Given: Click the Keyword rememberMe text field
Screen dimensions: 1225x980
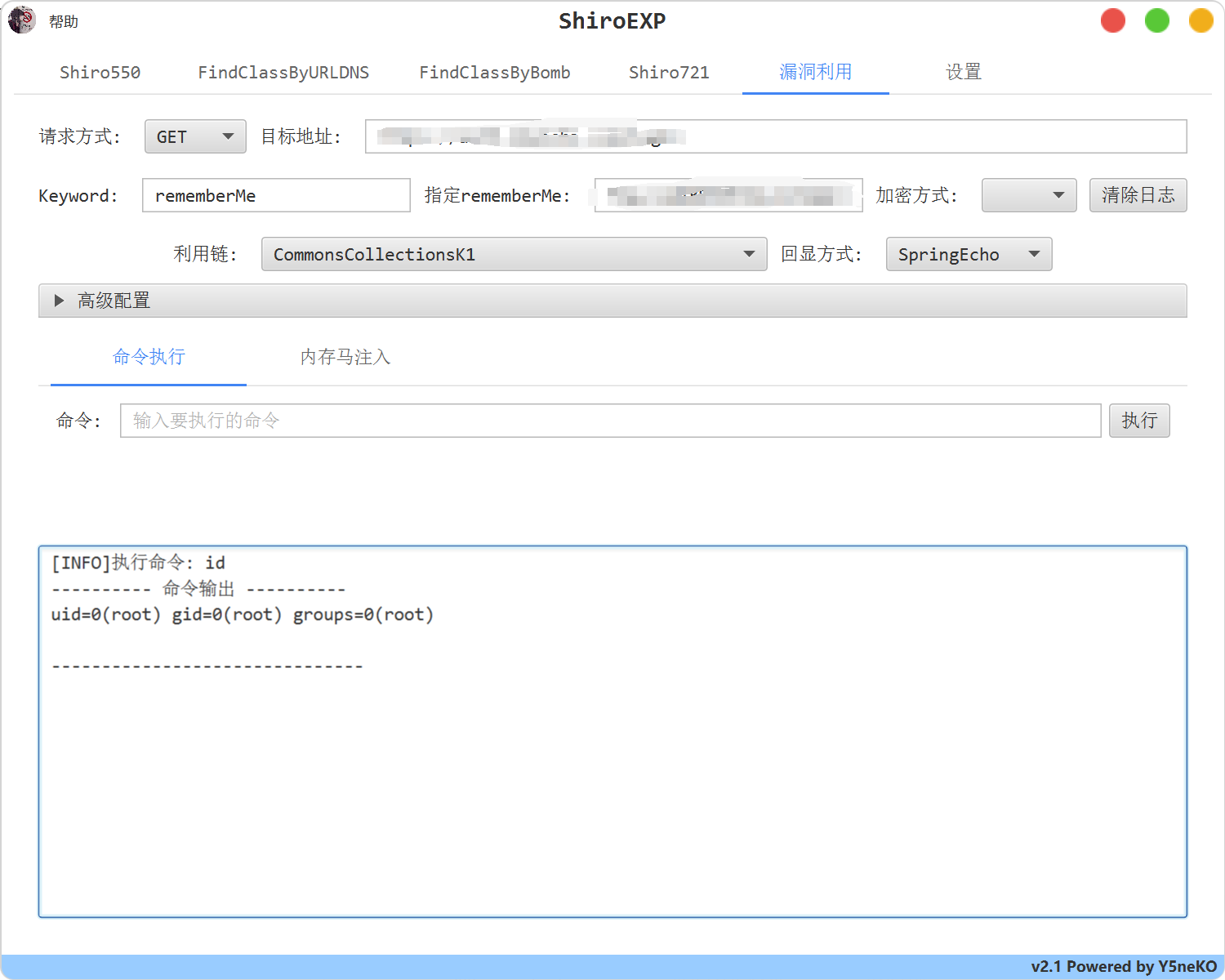Looking at the screenshot, I should 276,195.
